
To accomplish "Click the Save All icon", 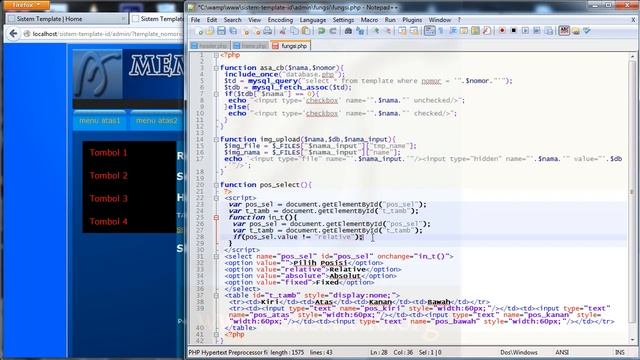I will [233, 31].
